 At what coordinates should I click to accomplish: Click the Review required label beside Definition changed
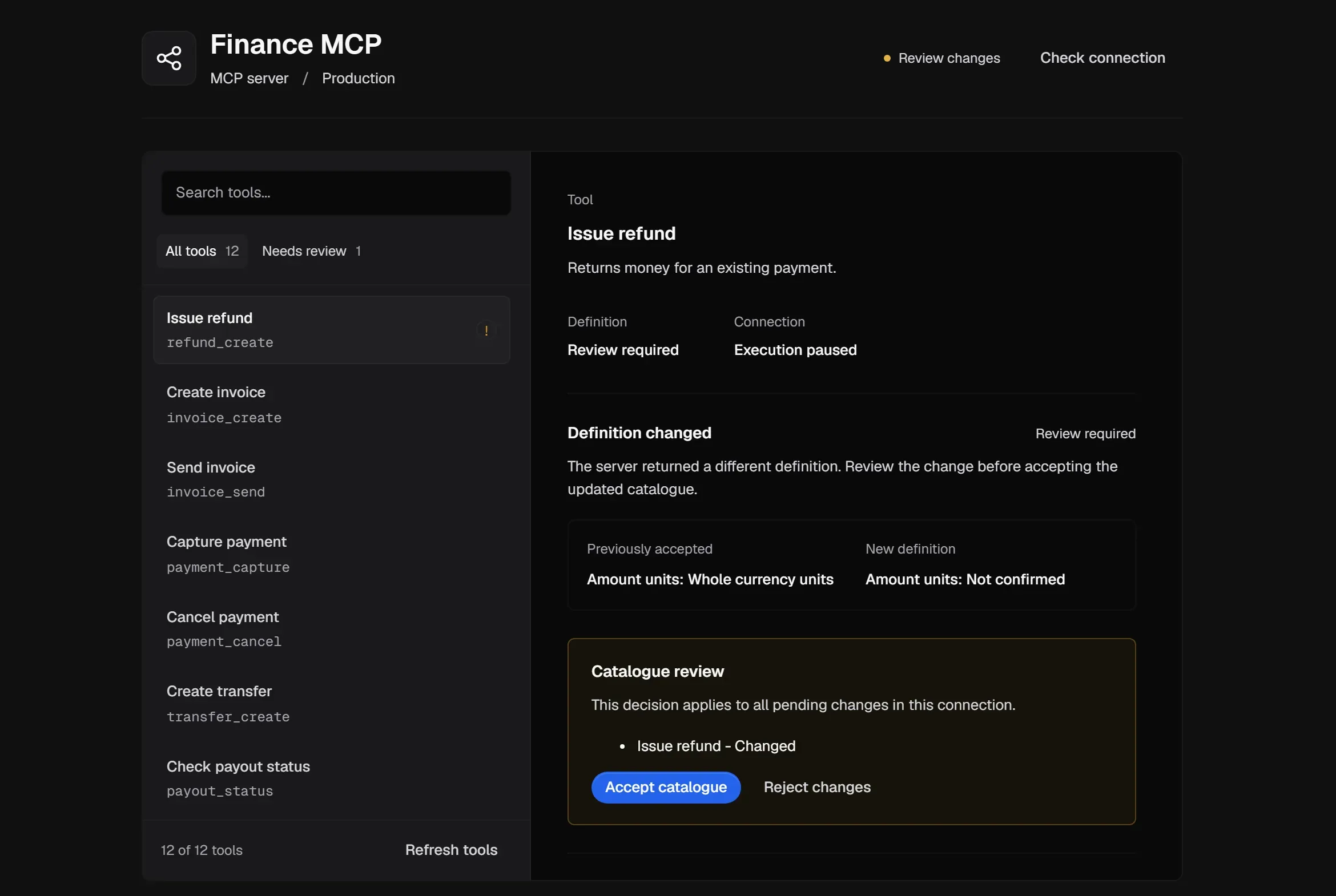1085,433
